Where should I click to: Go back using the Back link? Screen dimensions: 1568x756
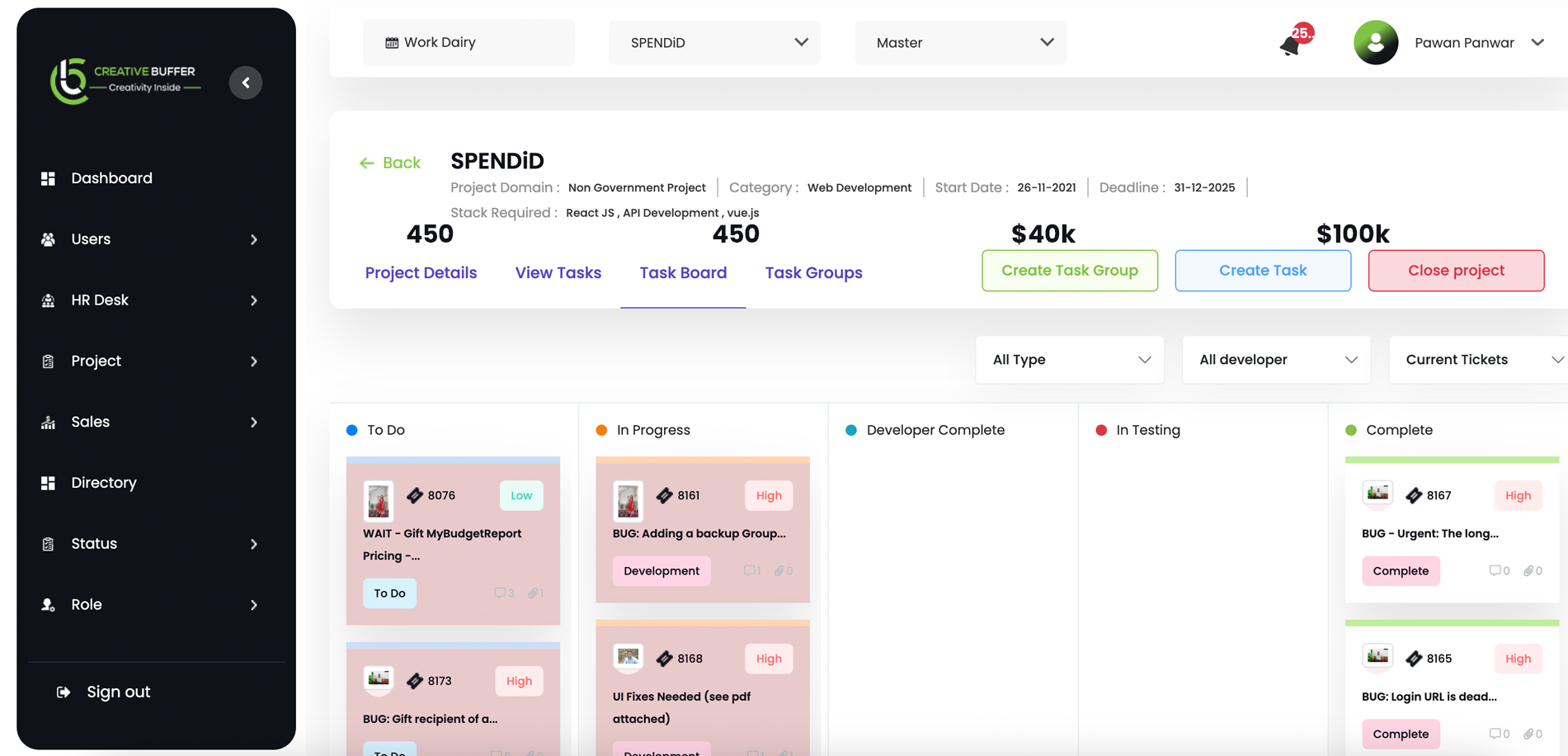click(390, 163)
